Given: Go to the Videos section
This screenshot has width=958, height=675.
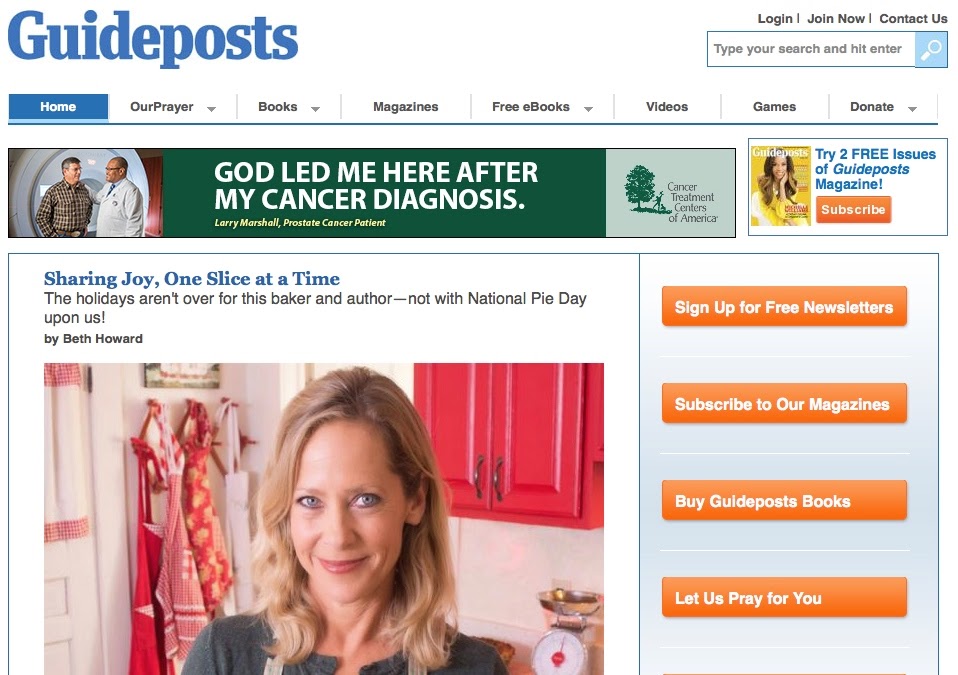Looking at the screenshot, I should pos(667,107).
